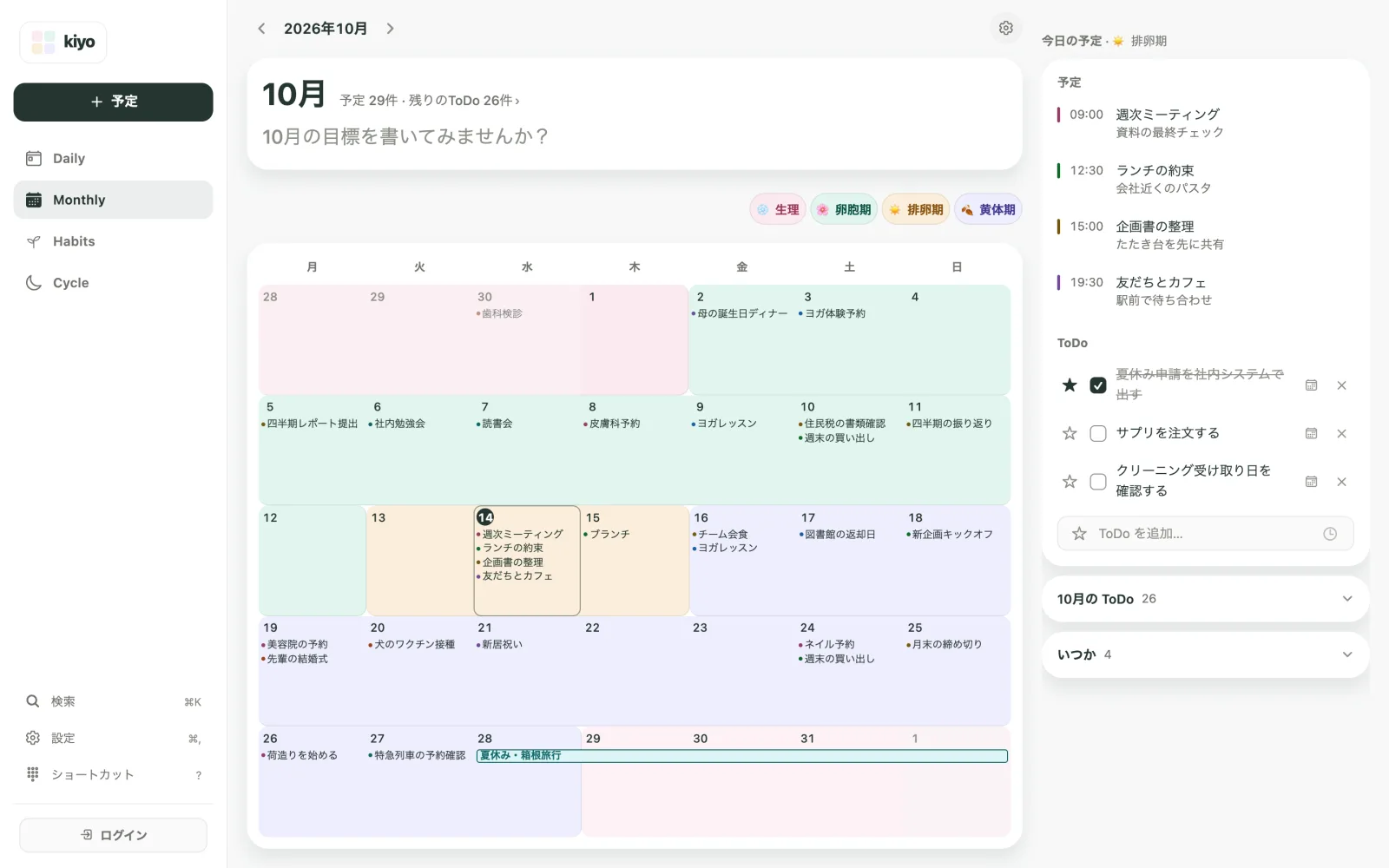This screenshot has width=1389, height=868.
Task: Click the 予定 add button
Action: pos(113,102)
